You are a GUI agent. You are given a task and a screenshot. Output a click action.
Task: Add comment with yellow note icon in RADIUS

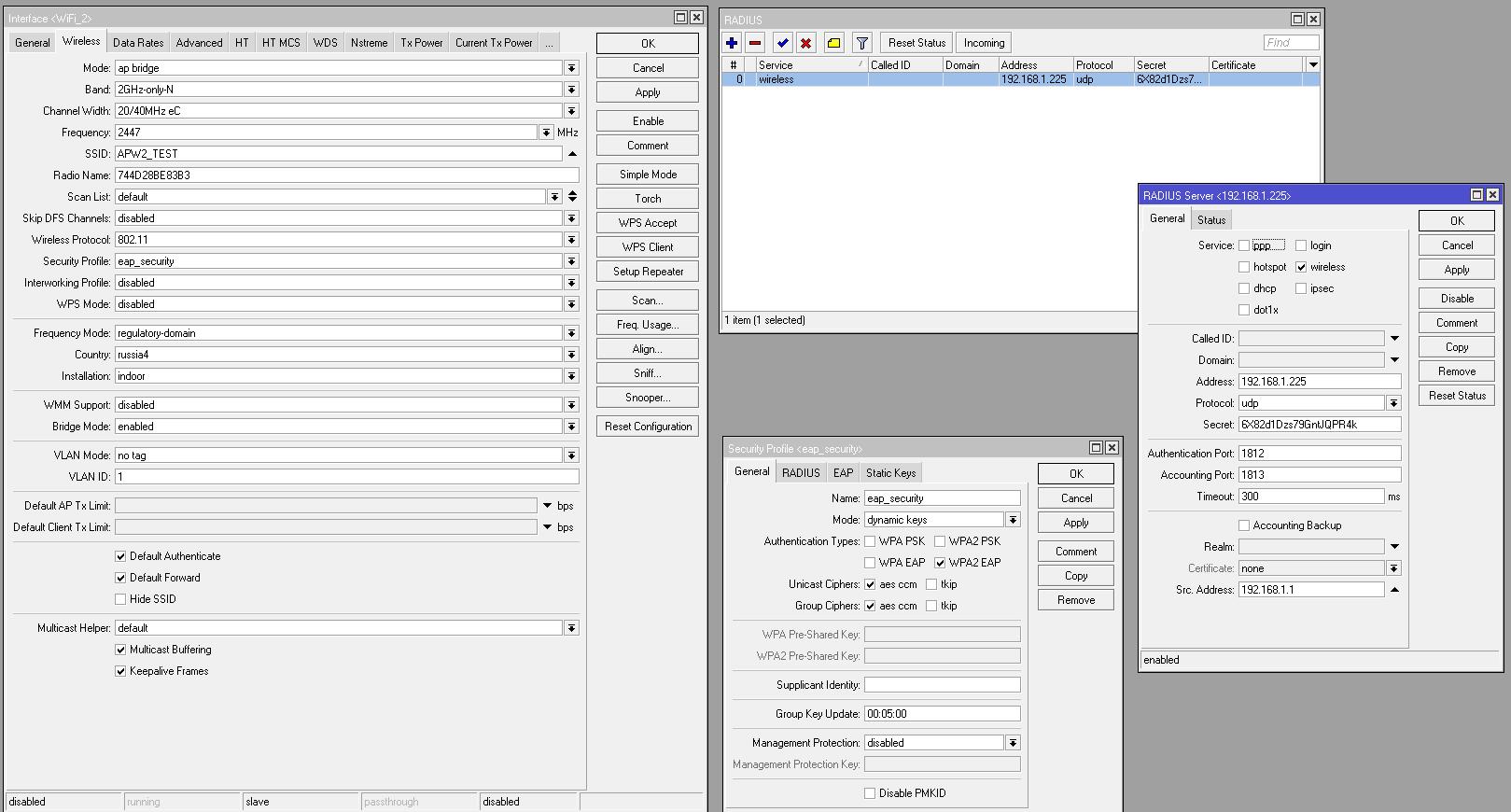point(834,43)
